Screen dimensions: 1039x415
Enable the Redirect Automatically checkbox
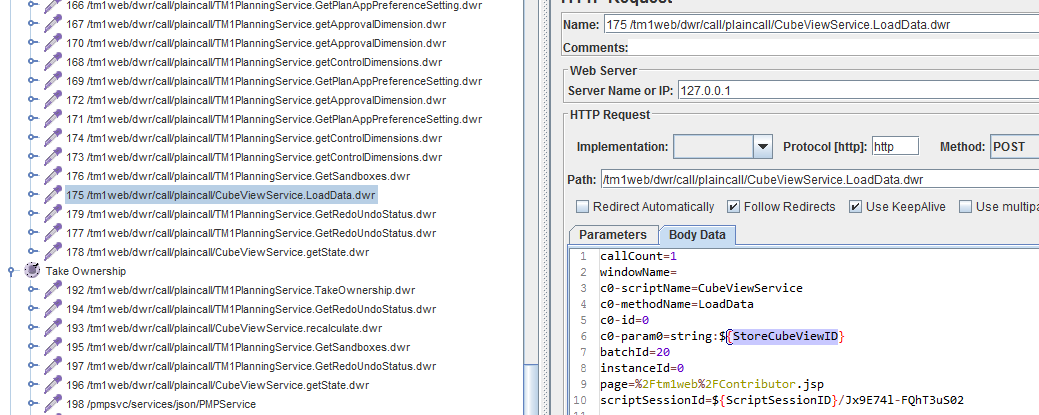582,207
